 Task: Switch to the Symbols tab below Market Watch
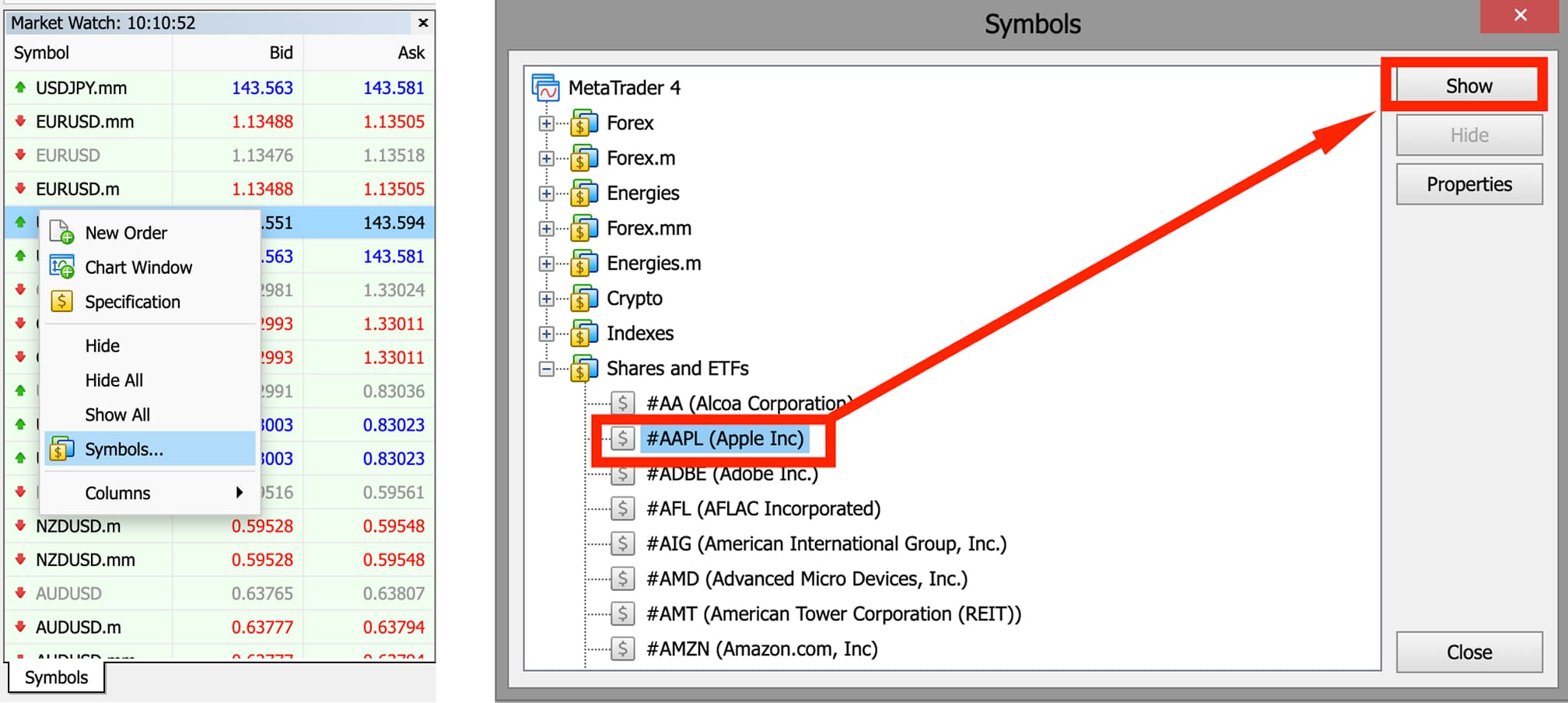point(56,677)
